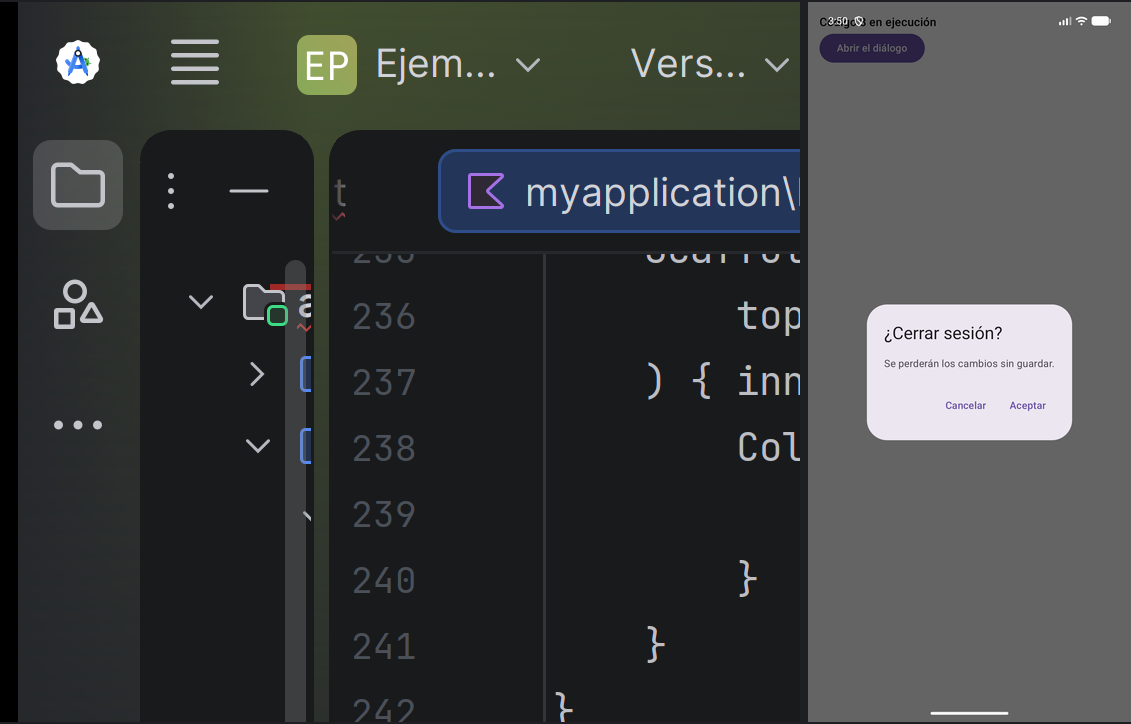Click the emulator Wi-Fi status icon
The width and height of the screenshot is (1131, 724).
pyautogui.click(x=1081, y=21)
